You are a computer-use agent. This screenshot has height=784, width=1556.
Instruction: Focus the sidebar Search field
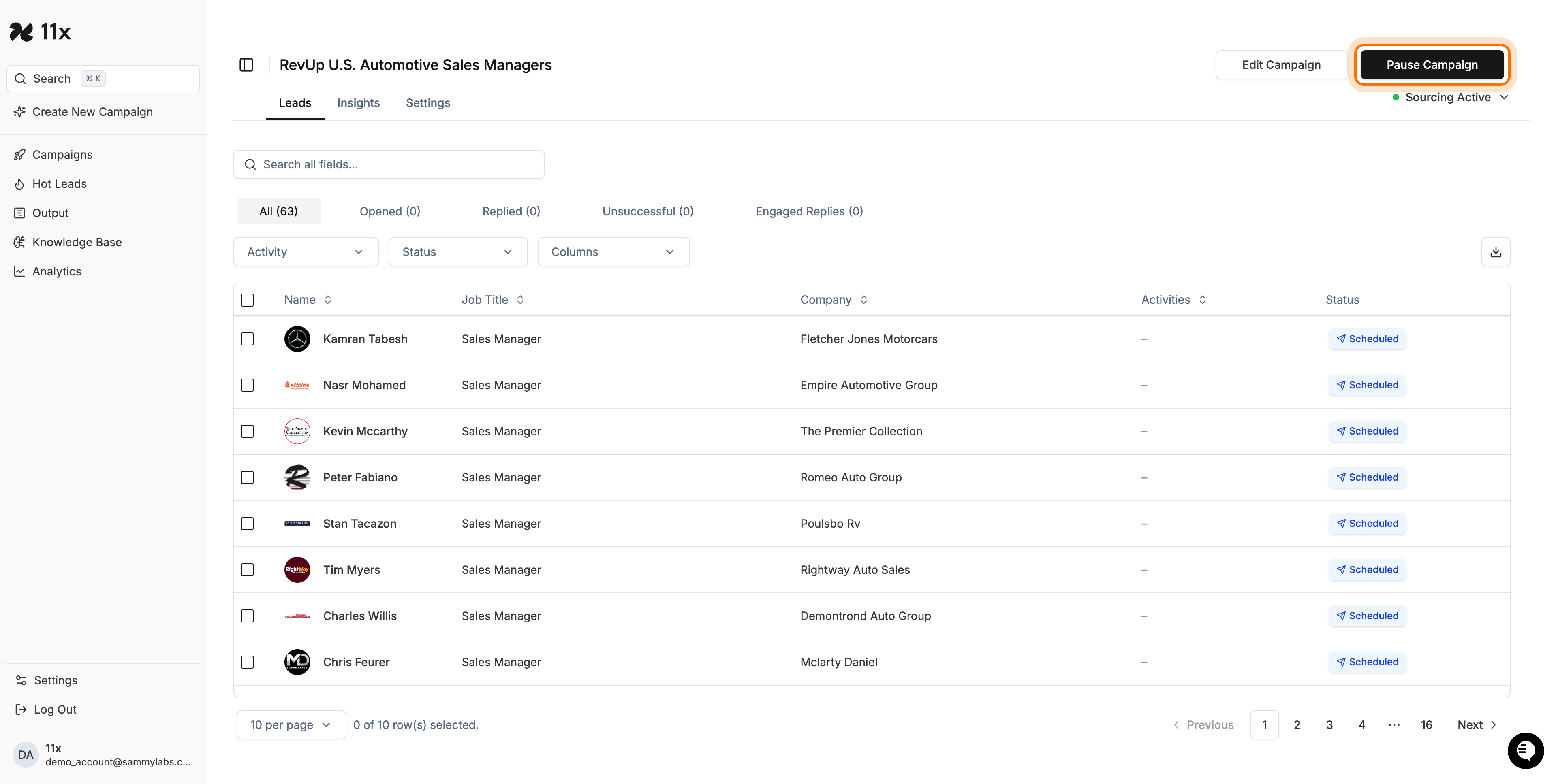point(103,79)
